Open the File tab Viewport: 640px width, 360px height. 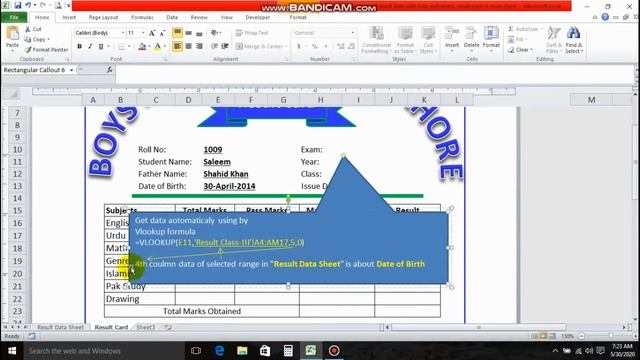click(x=14, y=18)
